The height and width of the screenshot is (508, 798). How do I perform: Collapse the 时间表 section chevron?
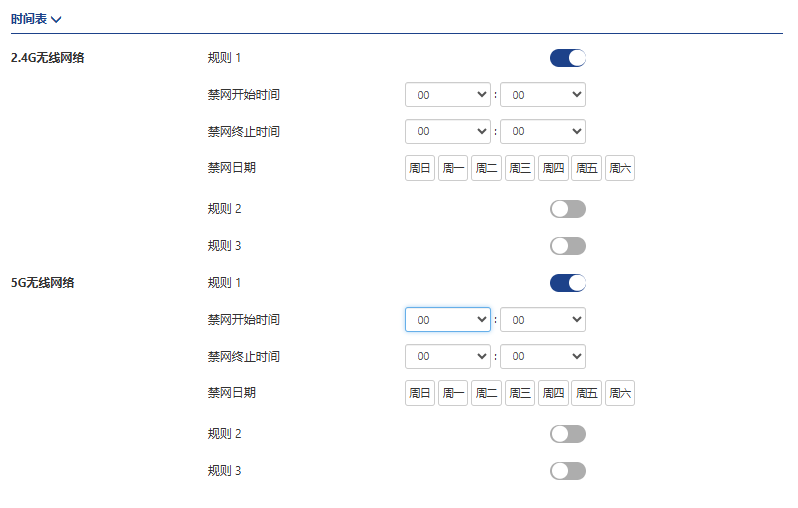(56, 19)
